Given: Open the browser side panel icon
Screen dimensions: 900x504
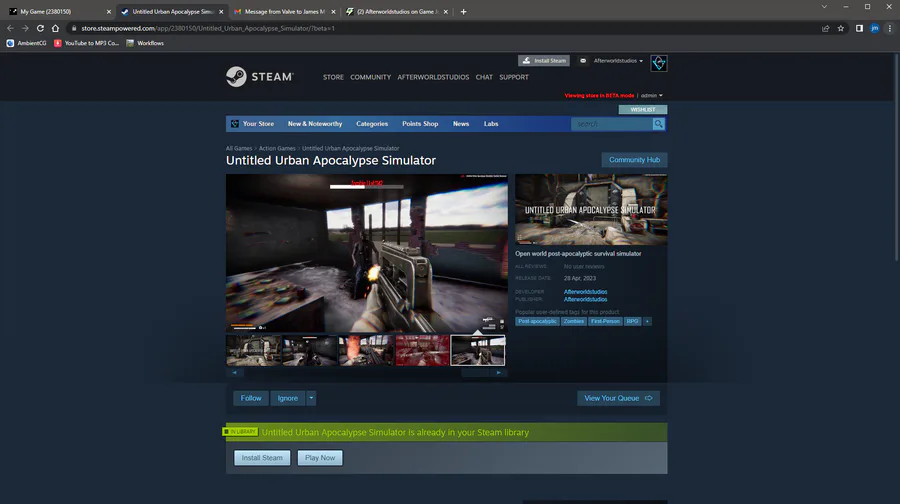Looking at the screenshot, I should coord(859,28).
